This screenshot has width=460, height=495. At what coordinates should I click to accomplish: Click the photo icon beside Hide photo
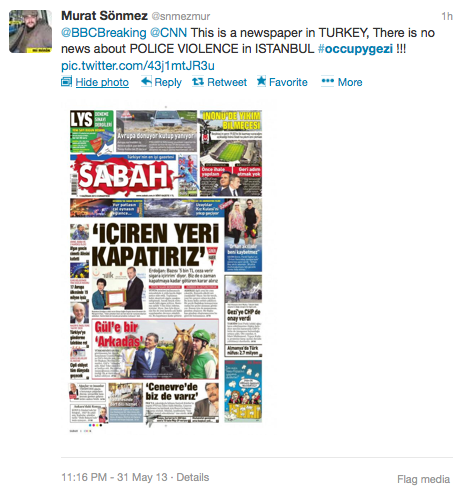[66, 82]
